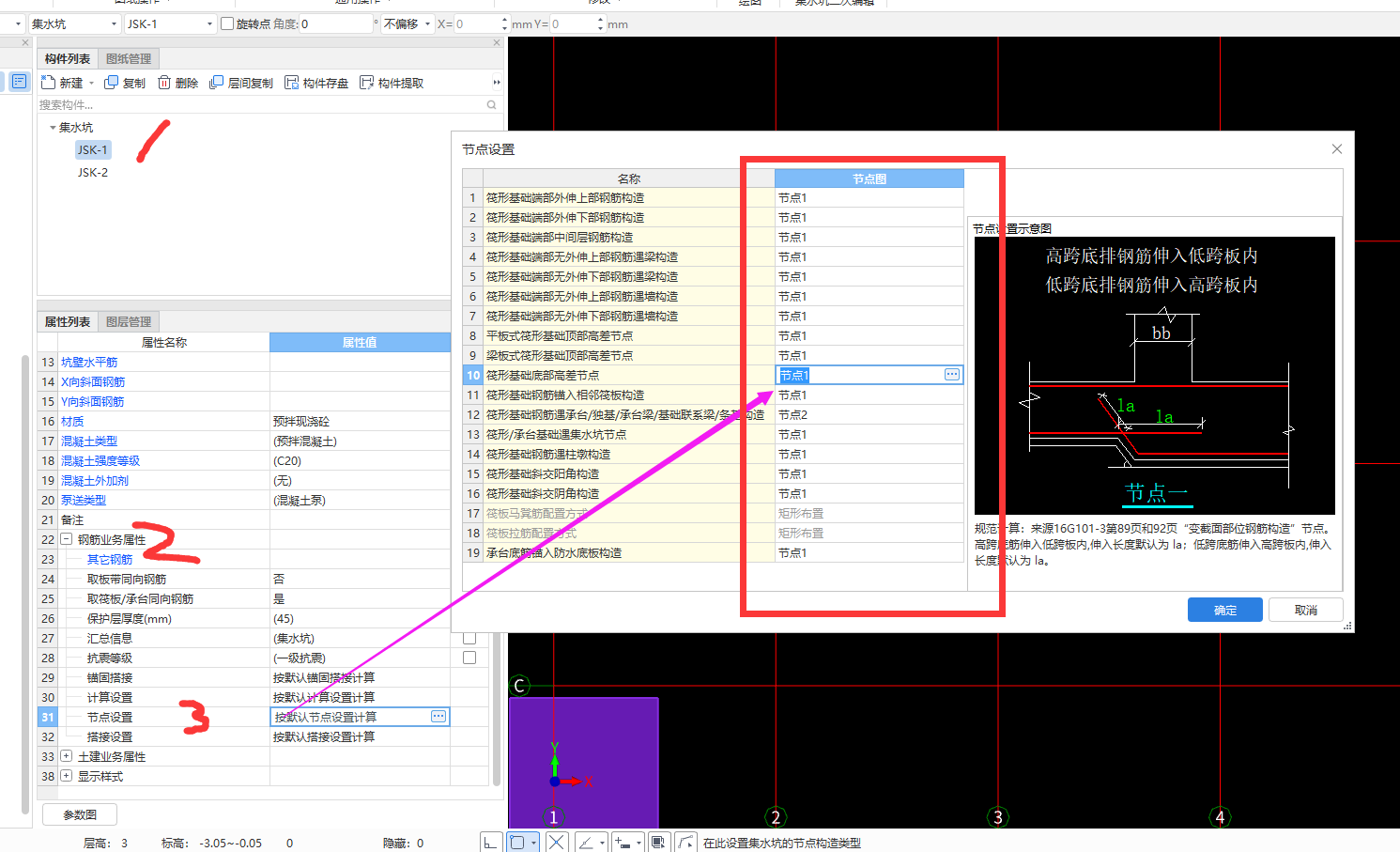
Task: Click the property list vertical scrollbar
Action: (x=497, y=711)
